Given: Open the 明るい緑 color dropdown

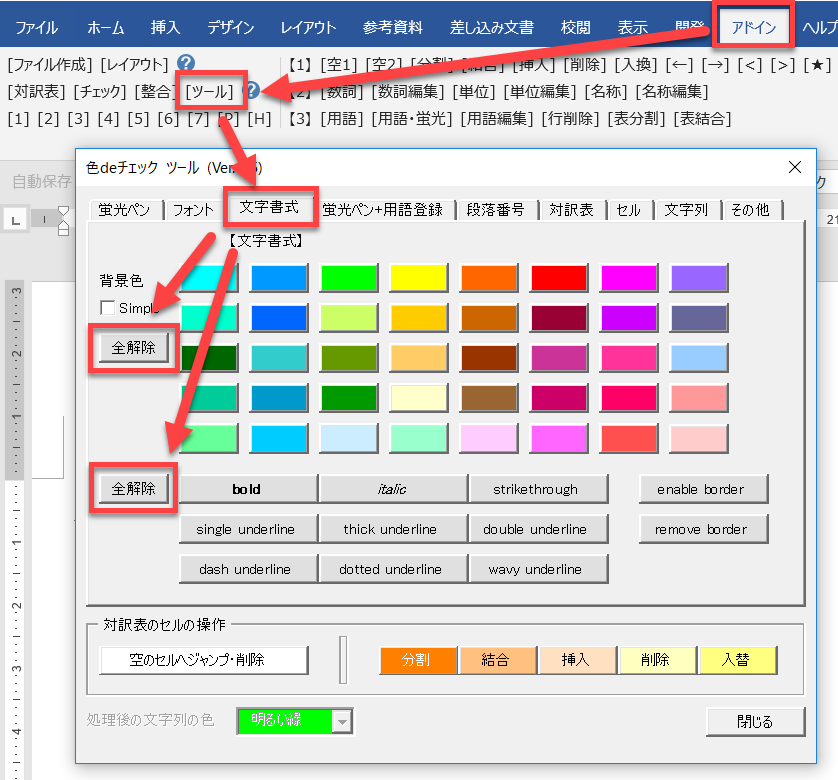Looking at the screenshot, I should 343,721.
